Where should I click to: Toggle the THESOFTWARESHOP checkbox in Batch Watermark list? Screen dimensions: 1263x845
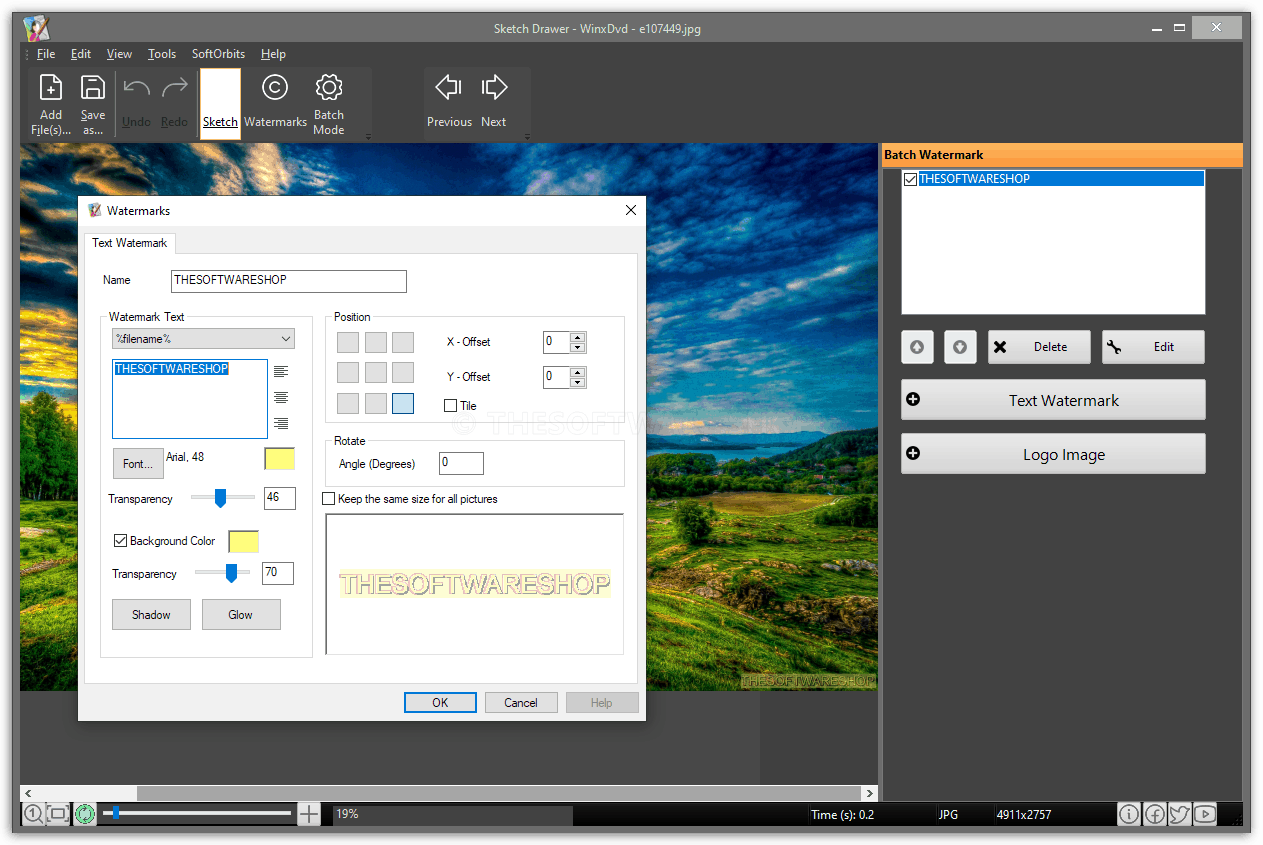[910, 179]
